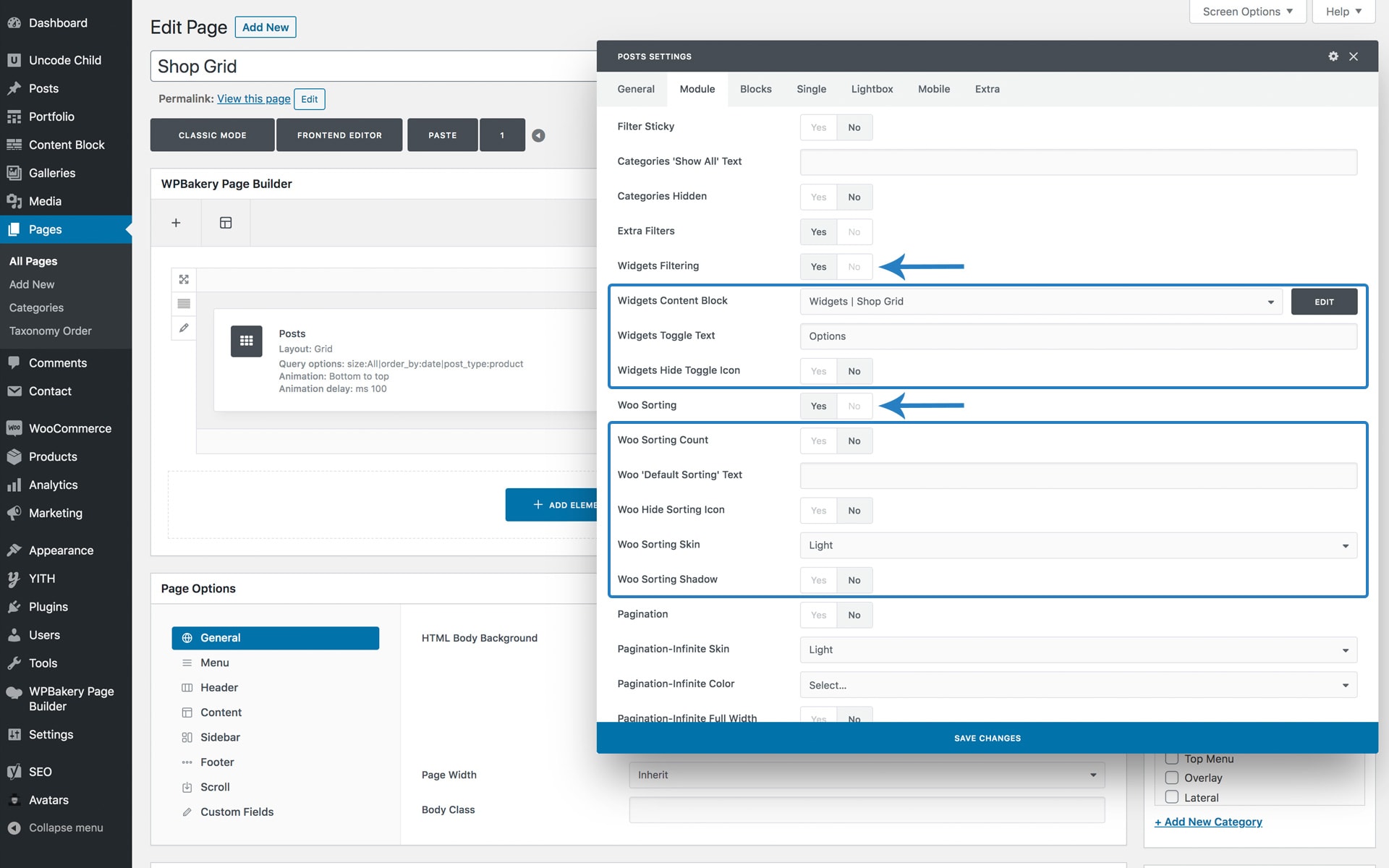Set Filter Sticky toggle to Yes

pos(818,127)
